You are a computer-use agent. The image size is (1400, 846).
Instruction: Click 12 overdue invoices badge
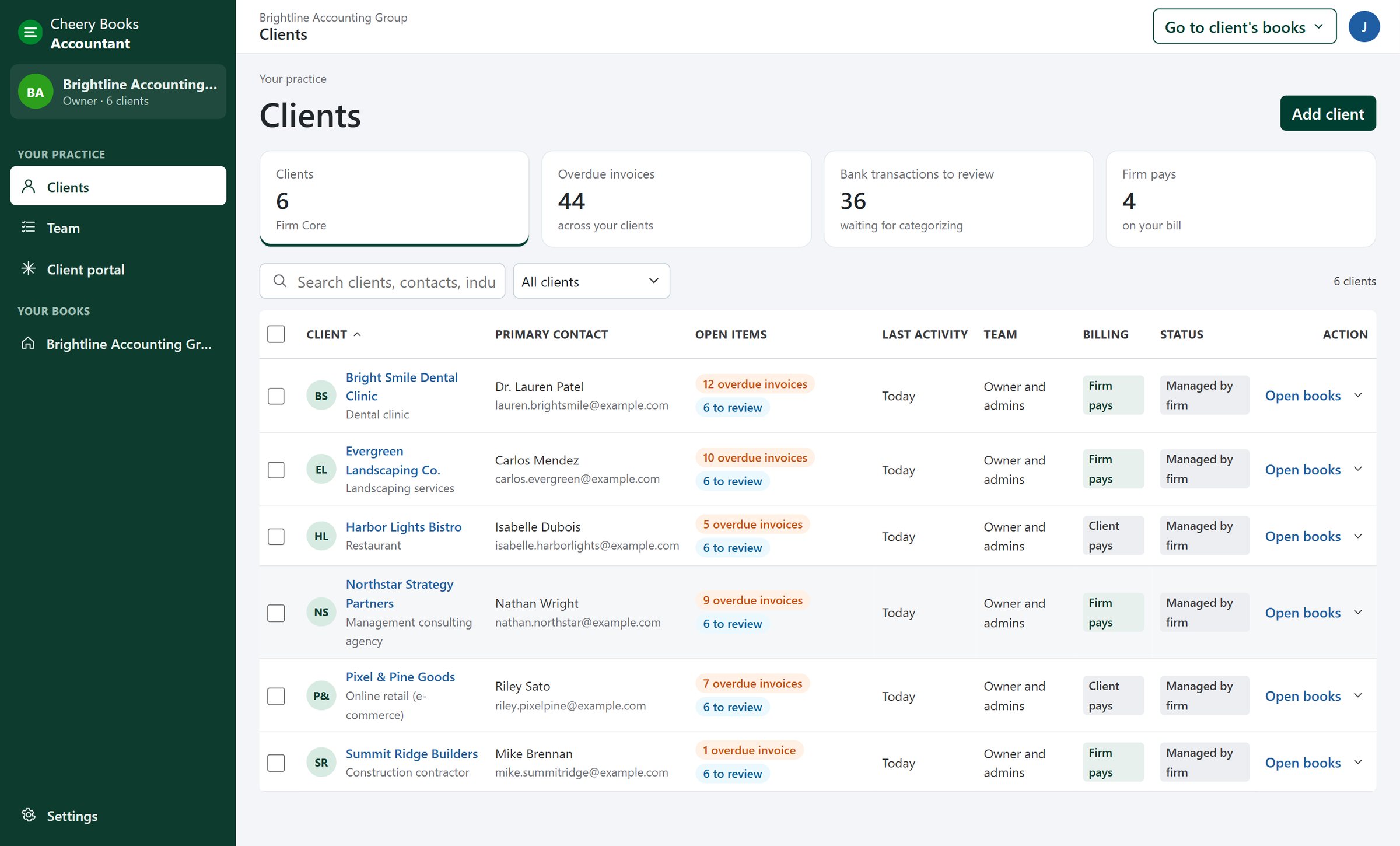755,384
